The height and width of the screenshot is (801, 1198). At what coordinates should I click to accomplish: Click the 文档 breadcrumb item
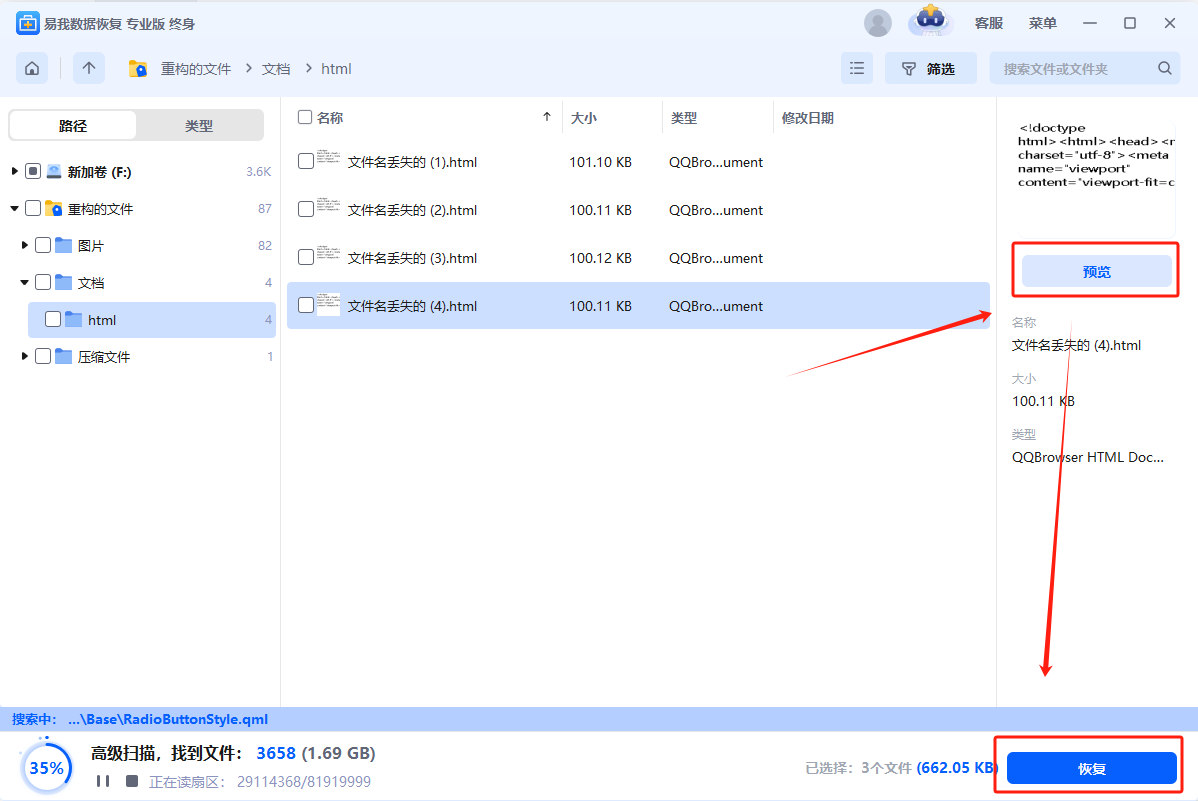click(276, 69)
